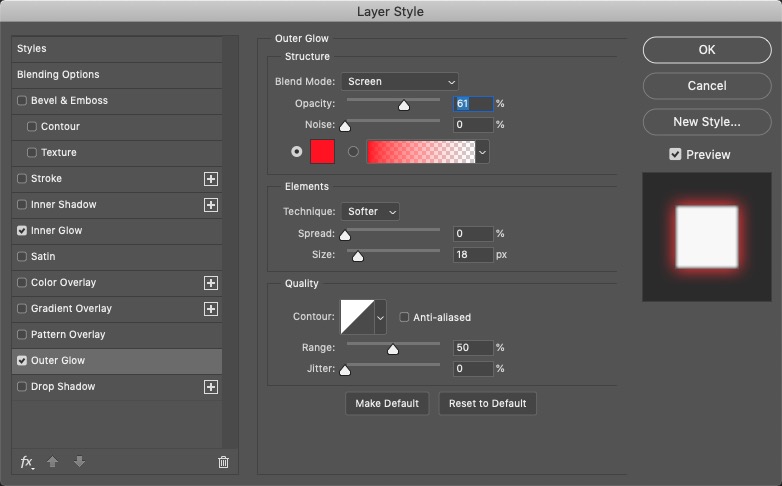Click the Size value input field

[473, 255]
